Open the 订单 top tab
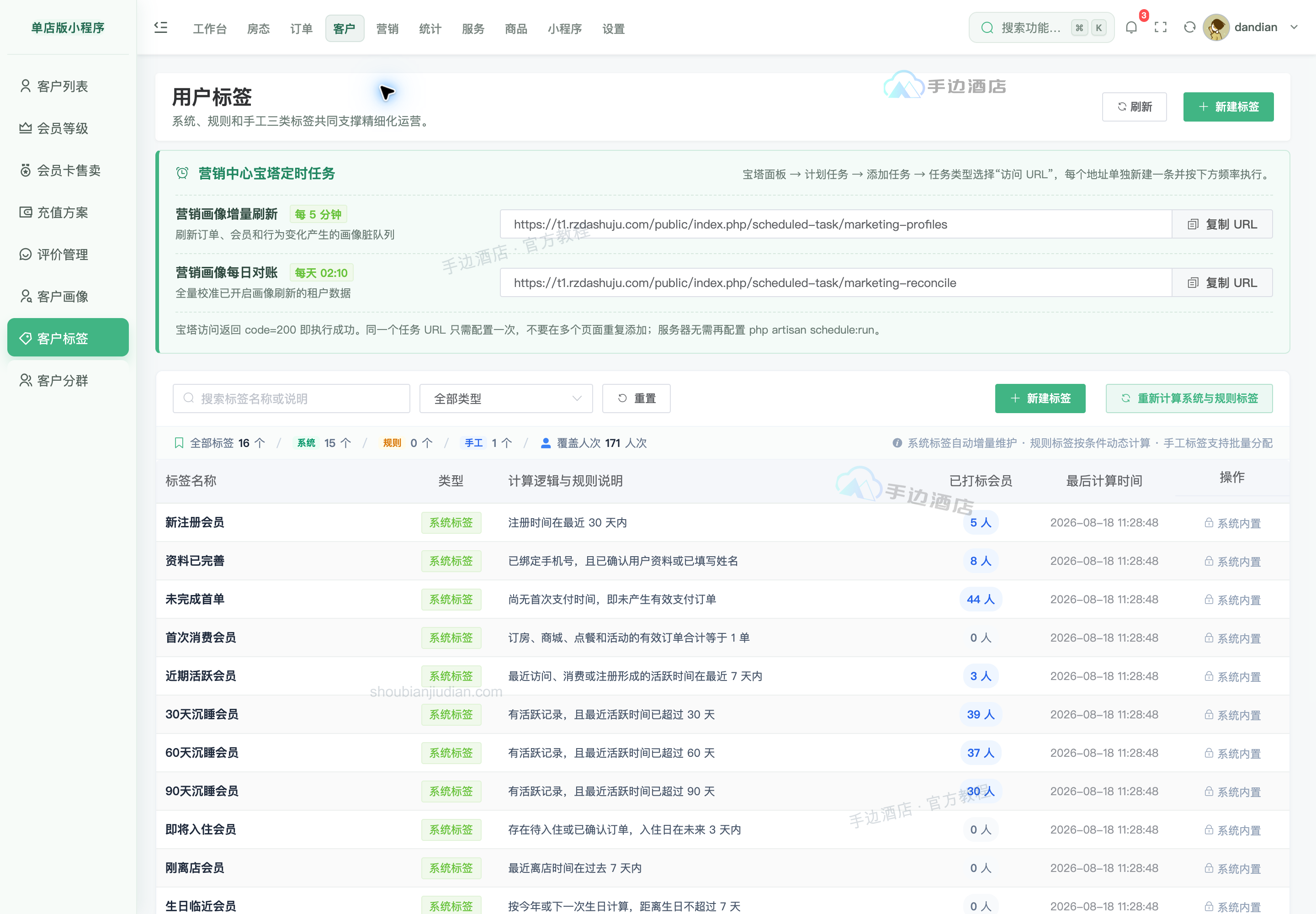Screen dimensions: 1316x914 [301, 29]
